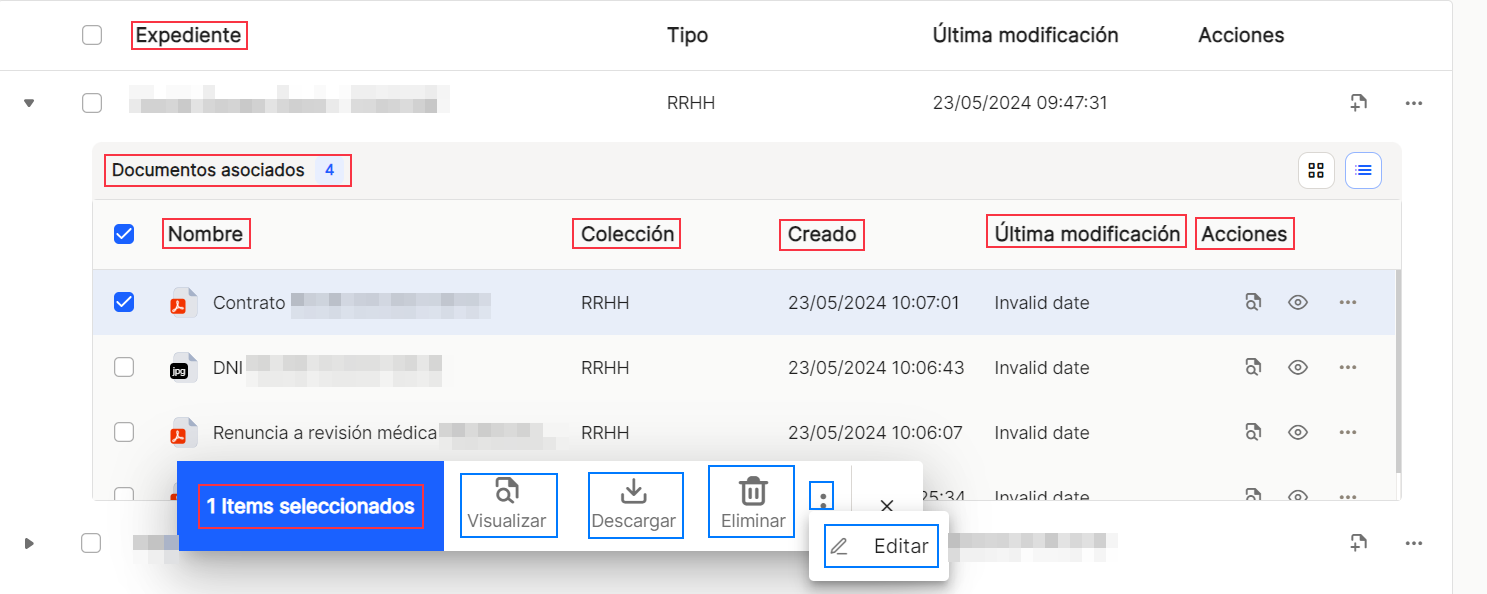Switch documents to list view

[x=1363, y=170]
